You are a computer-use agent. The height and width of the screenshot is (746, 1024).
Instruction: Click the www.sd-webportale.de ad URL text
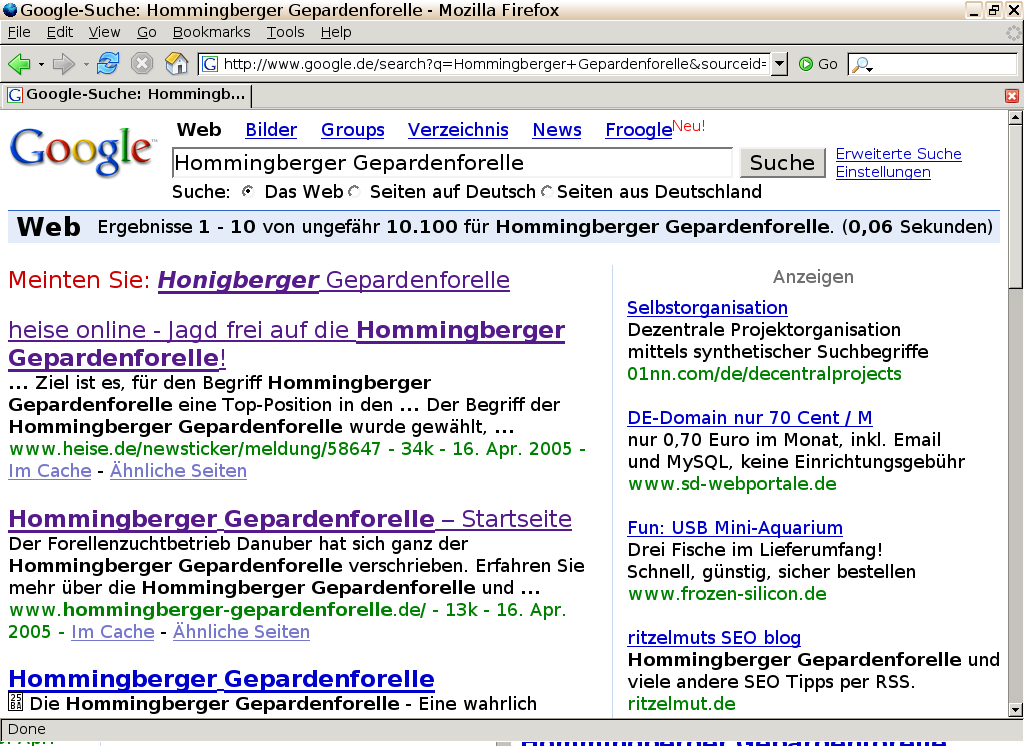pyautogui.click(x=732, y=483)
